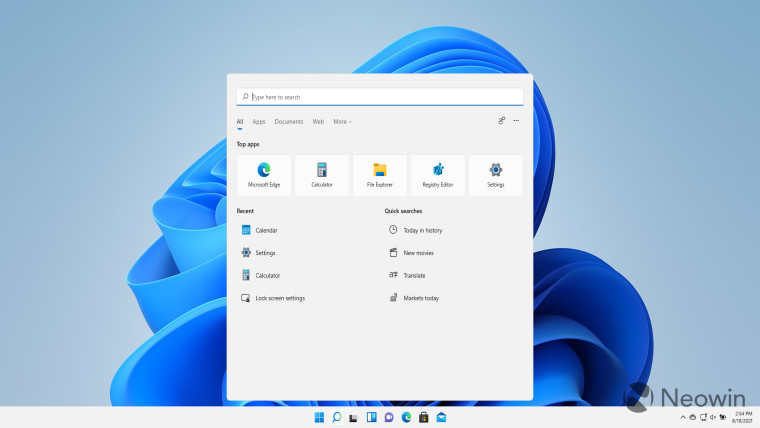Click the OneDrive cloud icon in system tray
The width and height of the screenshot is (760, 428).
pos(693,417)
